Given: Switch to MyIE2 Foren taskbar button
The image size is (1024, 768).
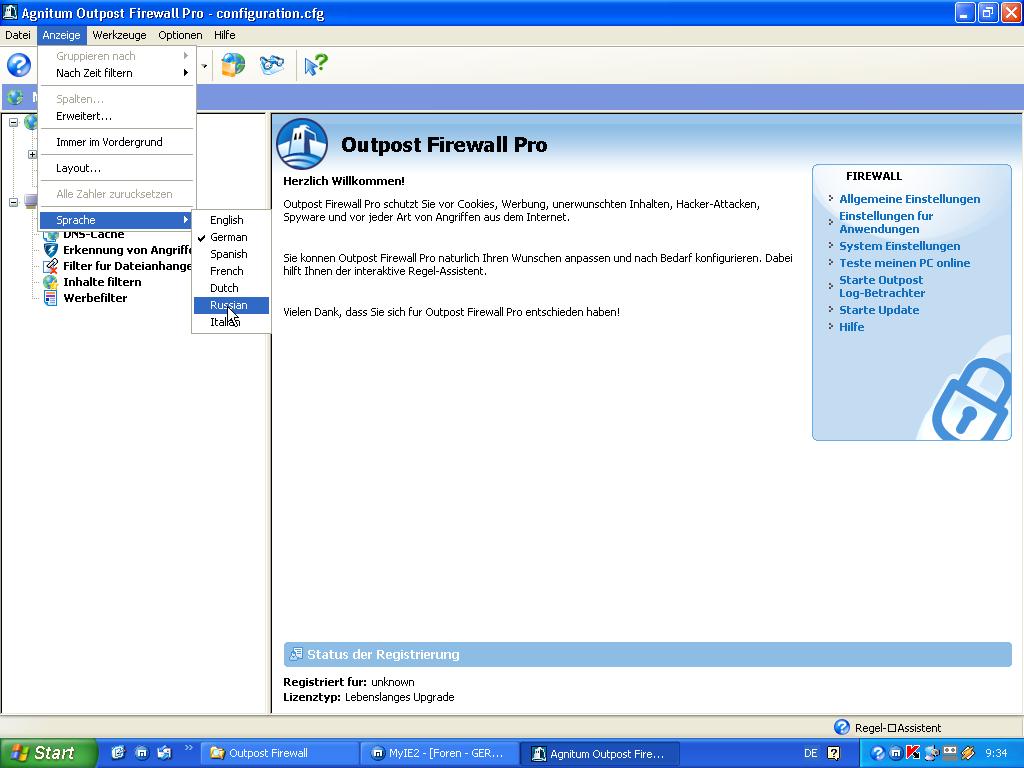Looking at the screenshot, I should click(439, 753).
